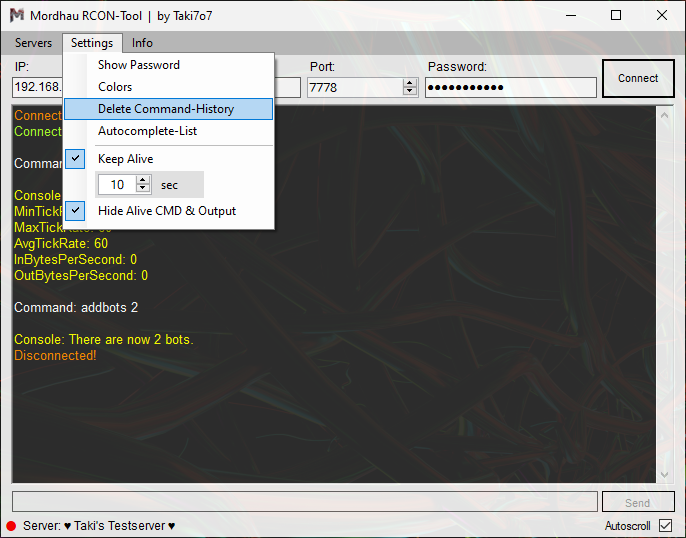Image resolution: width=686 pixels, height=538 pixels.
Task: Click the Port field showing 7778
Action: [355, 87]
